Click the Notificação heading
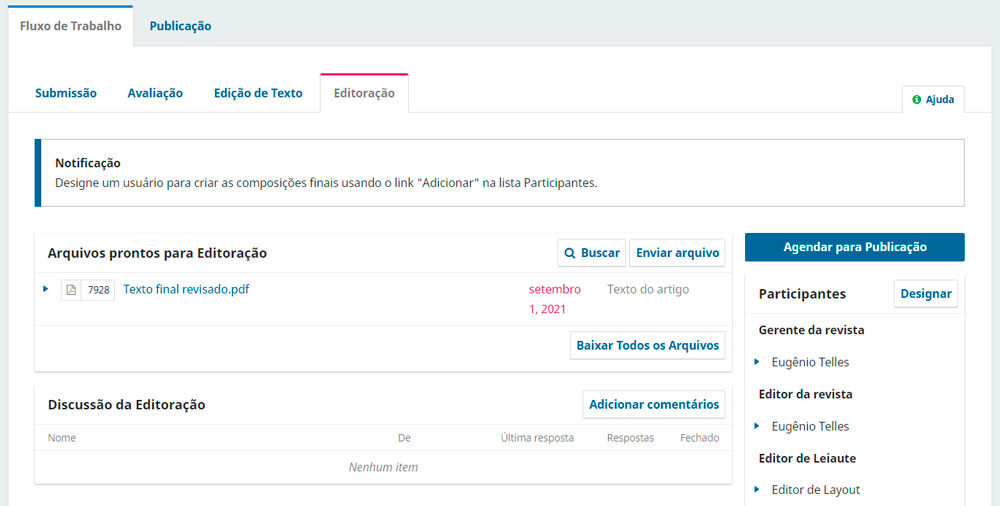1000x506 pixels. point(87,163)
